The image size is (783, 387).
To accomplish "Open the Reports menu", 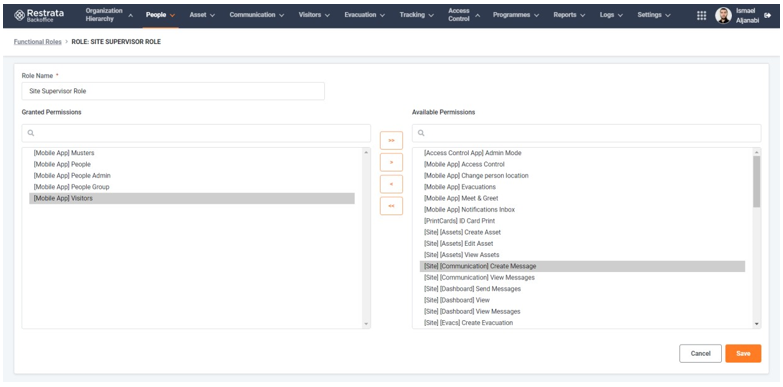I will pos(569,15).
